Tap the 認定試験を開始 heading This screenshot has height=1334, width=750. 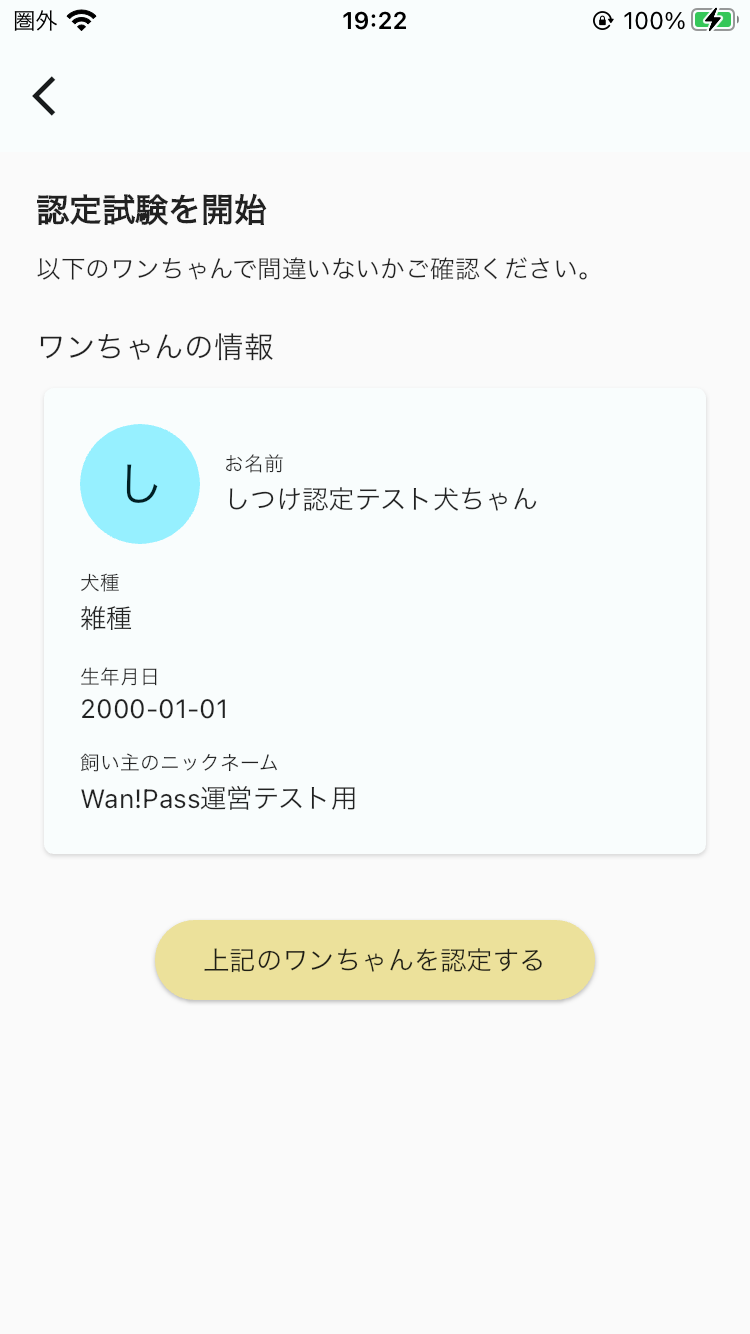click(x=152, y=211)
